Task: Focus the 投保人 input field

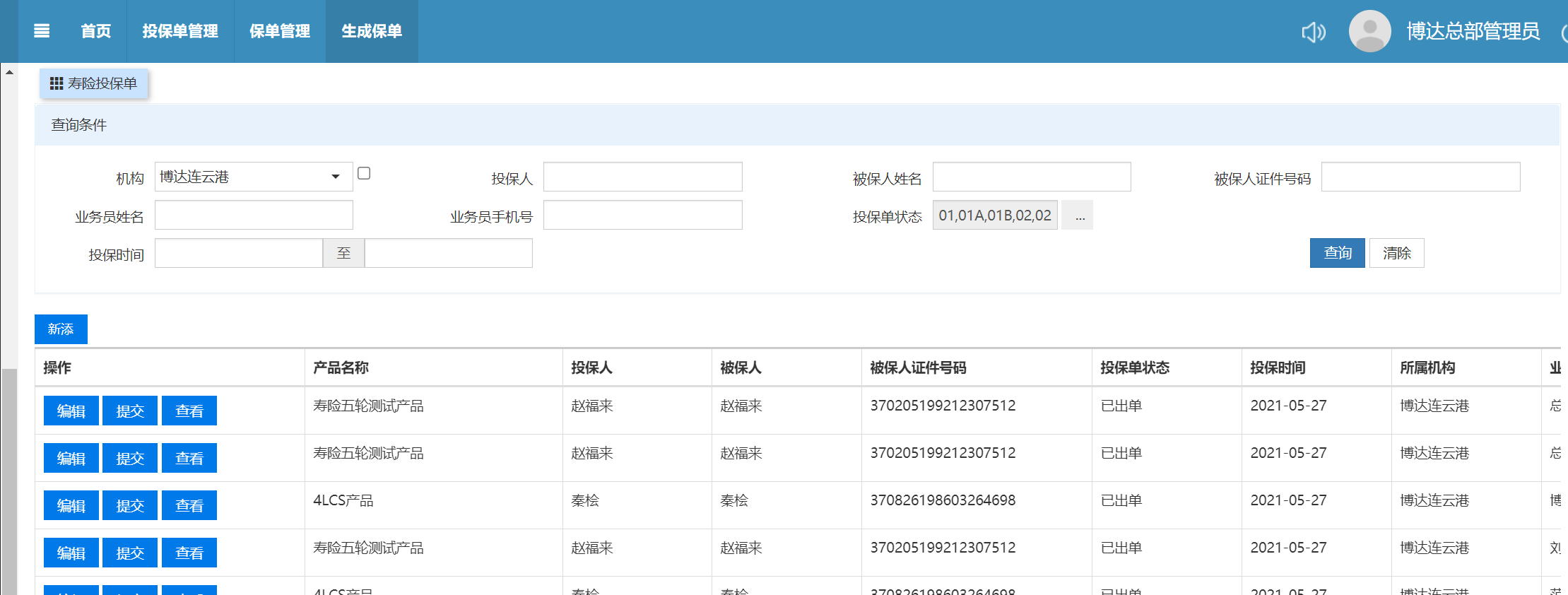Action: coord(642,177)
